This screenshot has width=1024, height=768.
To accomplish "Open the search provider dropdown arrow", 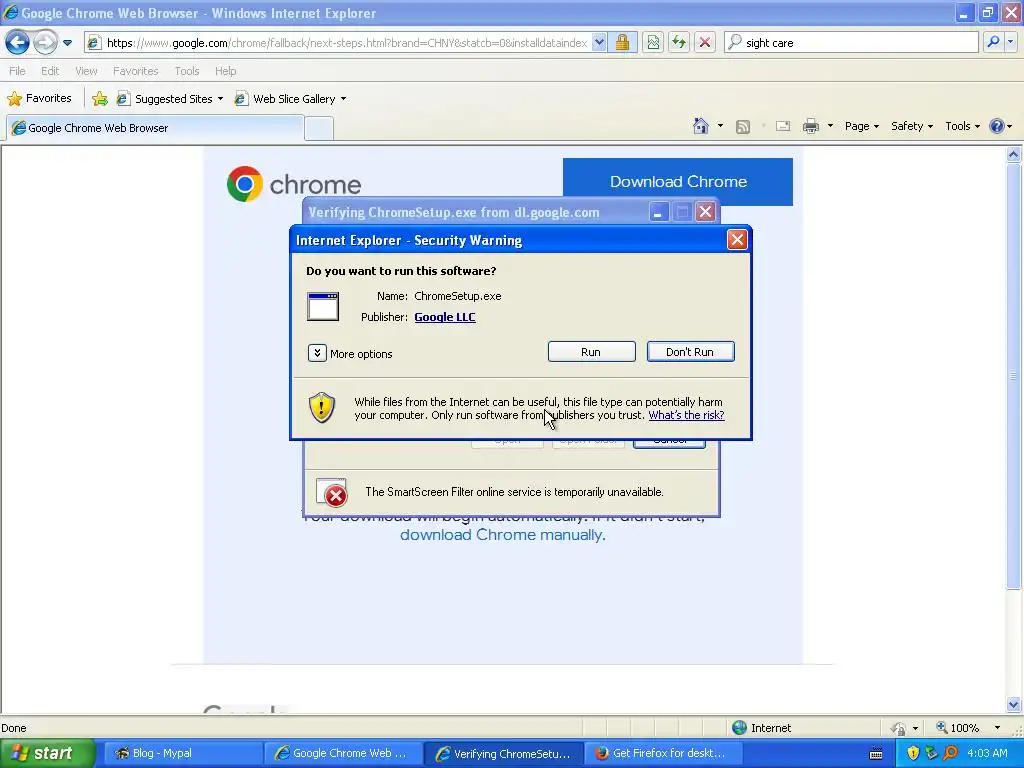I will (1010, 42).
